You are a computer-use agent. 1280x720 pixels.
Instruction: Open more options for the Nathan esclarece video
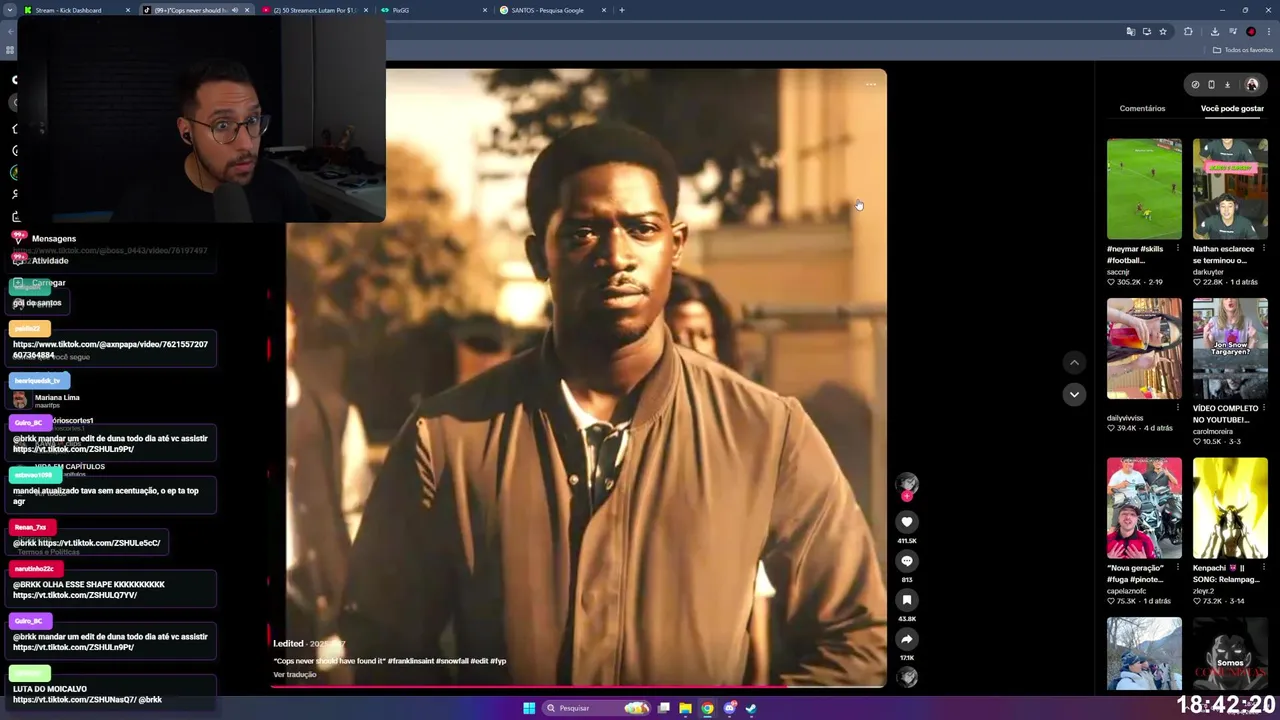1264,249
